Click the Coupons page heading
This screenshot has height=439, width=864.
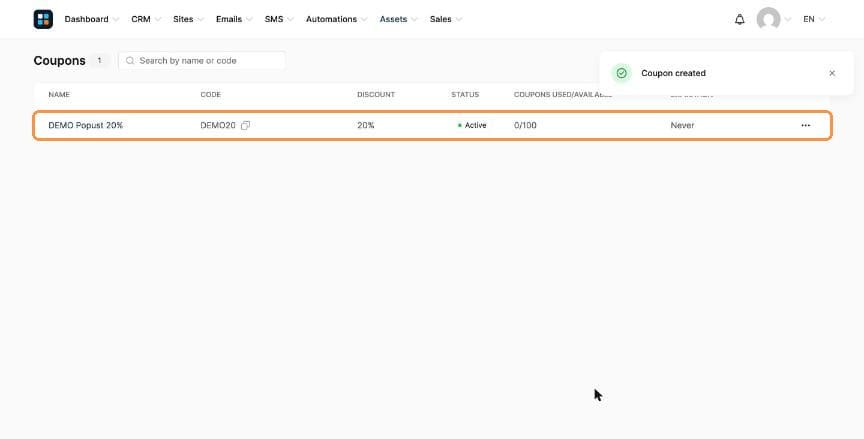(60, 61)
